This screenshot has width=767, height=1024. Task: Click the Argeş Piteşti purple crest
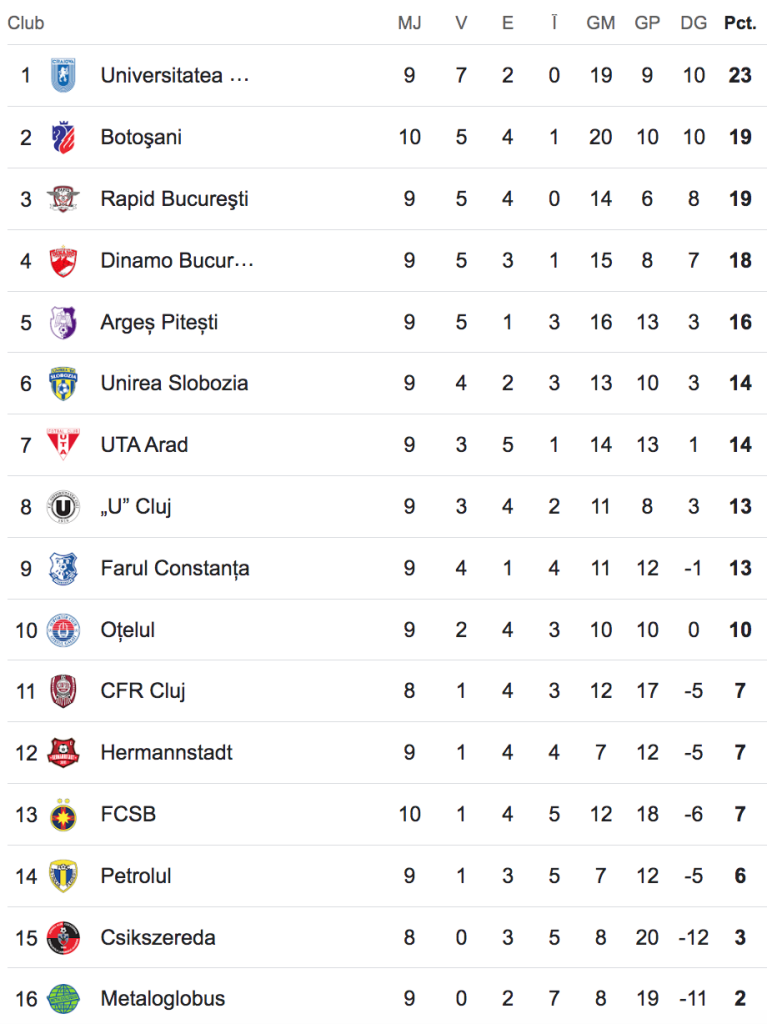point(63,322)
